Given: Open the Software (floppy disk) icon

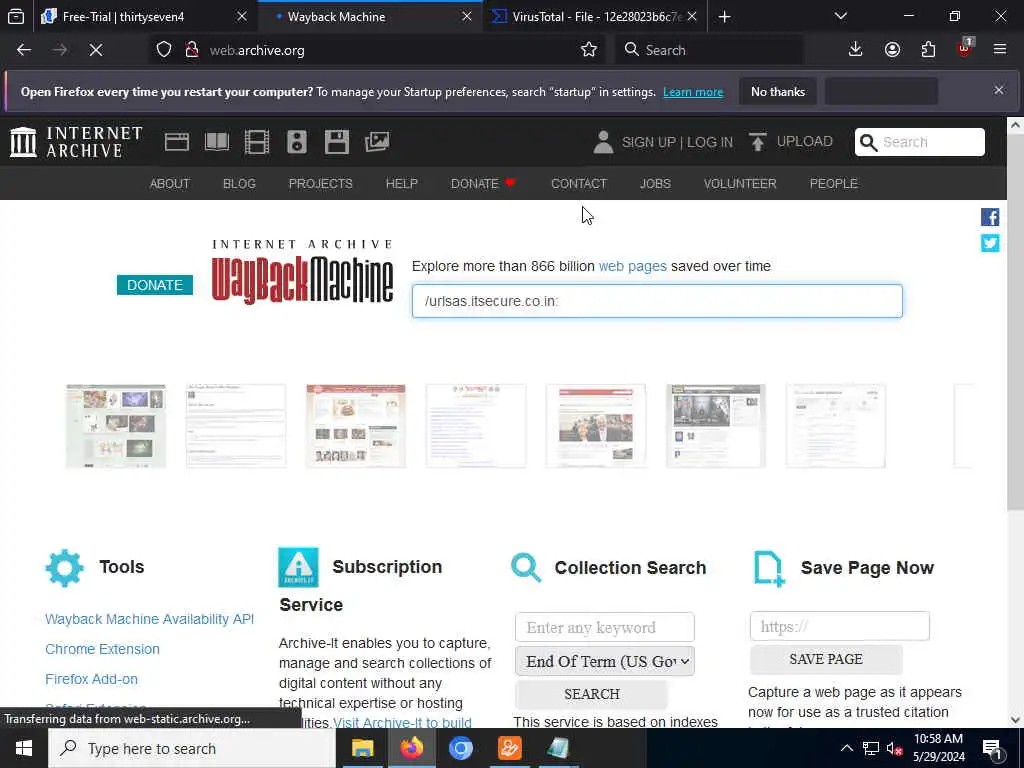Looking at the screenshot, I should (337, 142).
